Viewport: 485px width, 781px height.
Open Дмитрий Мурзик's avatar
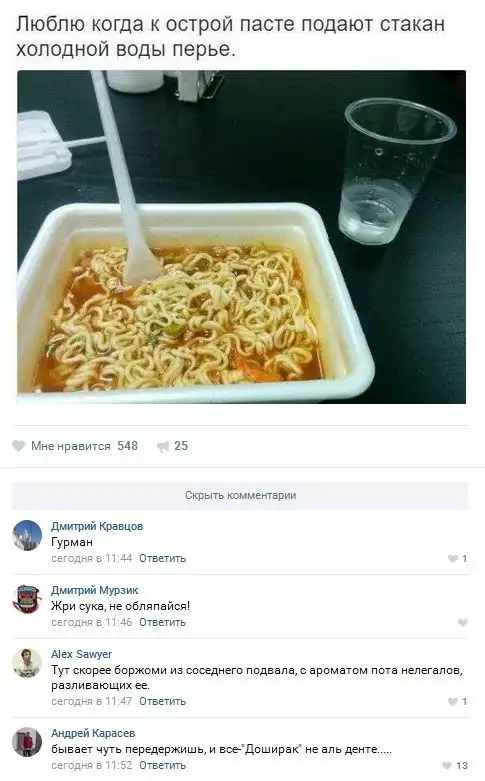[27, 599]
